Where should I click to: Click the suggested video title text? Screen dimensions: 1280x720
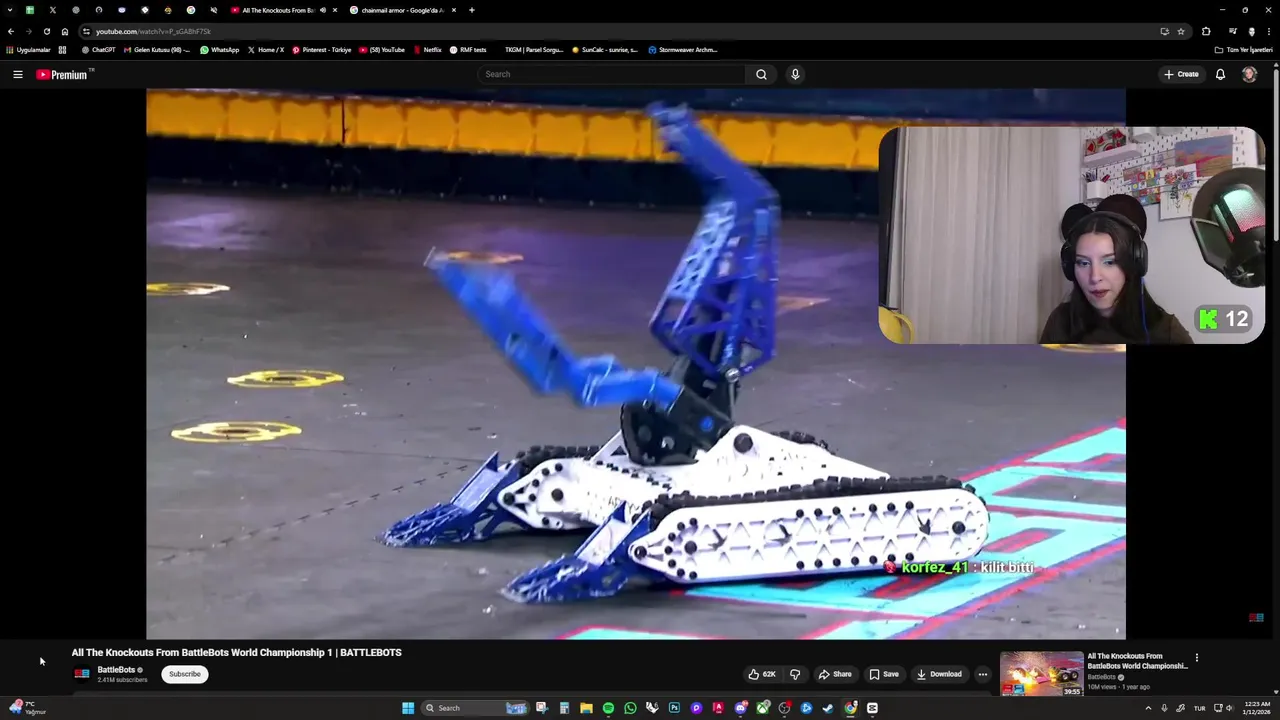1137,661
